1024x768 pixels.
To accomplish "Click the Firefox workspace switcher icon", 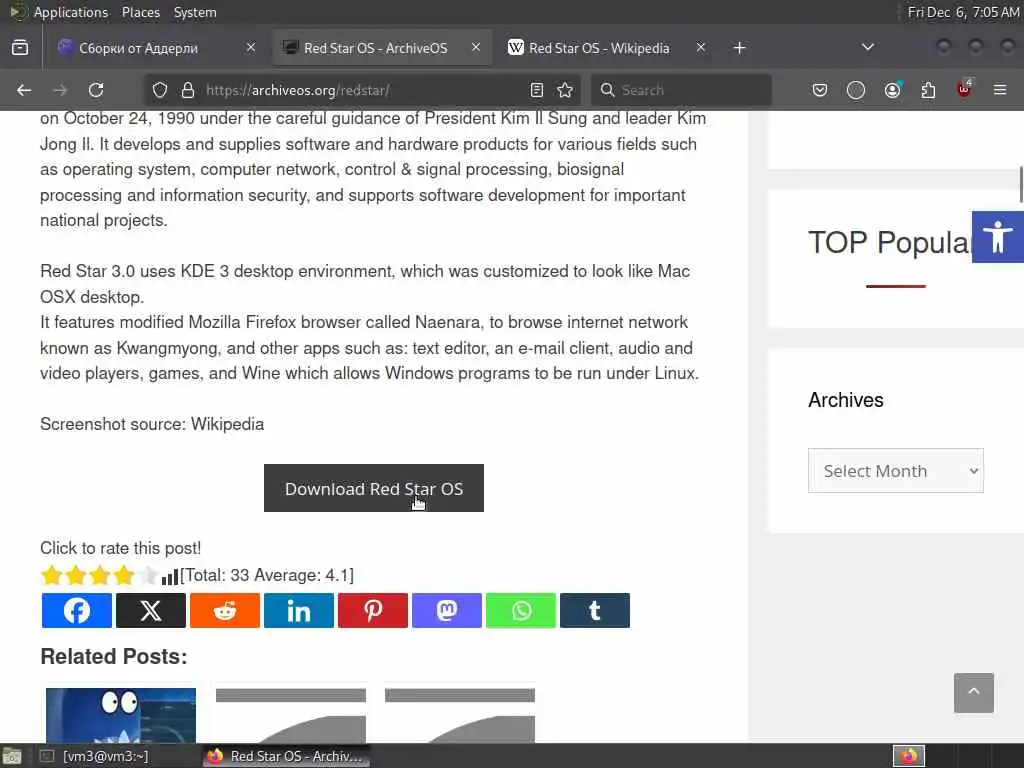I will [908, 756].
